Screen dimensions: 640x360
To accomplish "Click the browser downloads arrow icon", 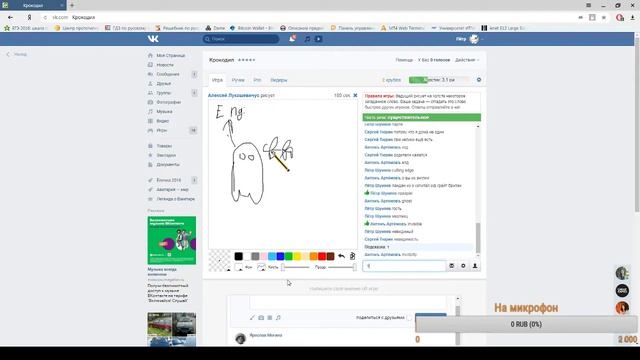I will pyautogui.click(x=633, y=18).
